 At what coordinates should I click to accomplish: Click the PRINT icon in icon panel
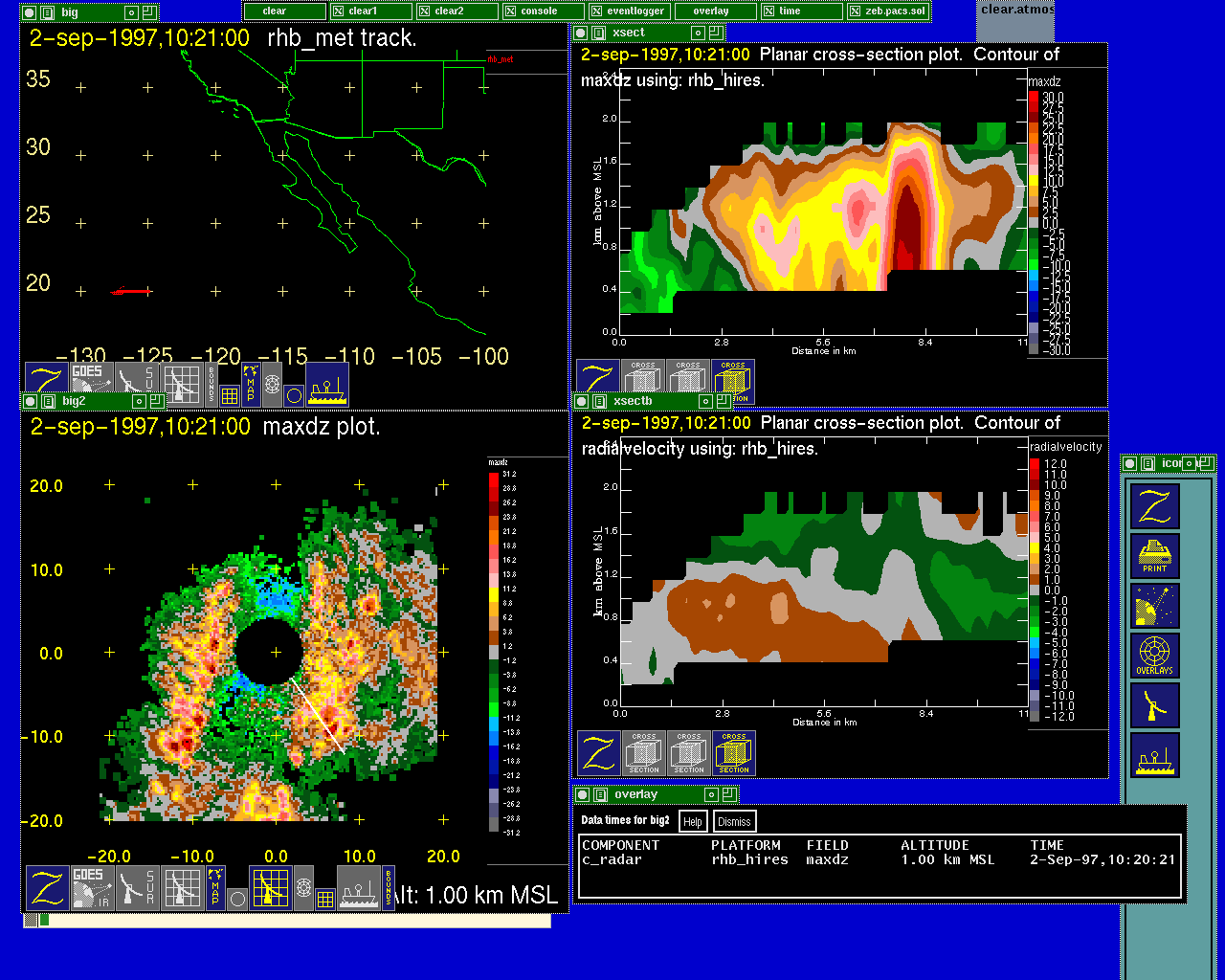click(1154, 556)
